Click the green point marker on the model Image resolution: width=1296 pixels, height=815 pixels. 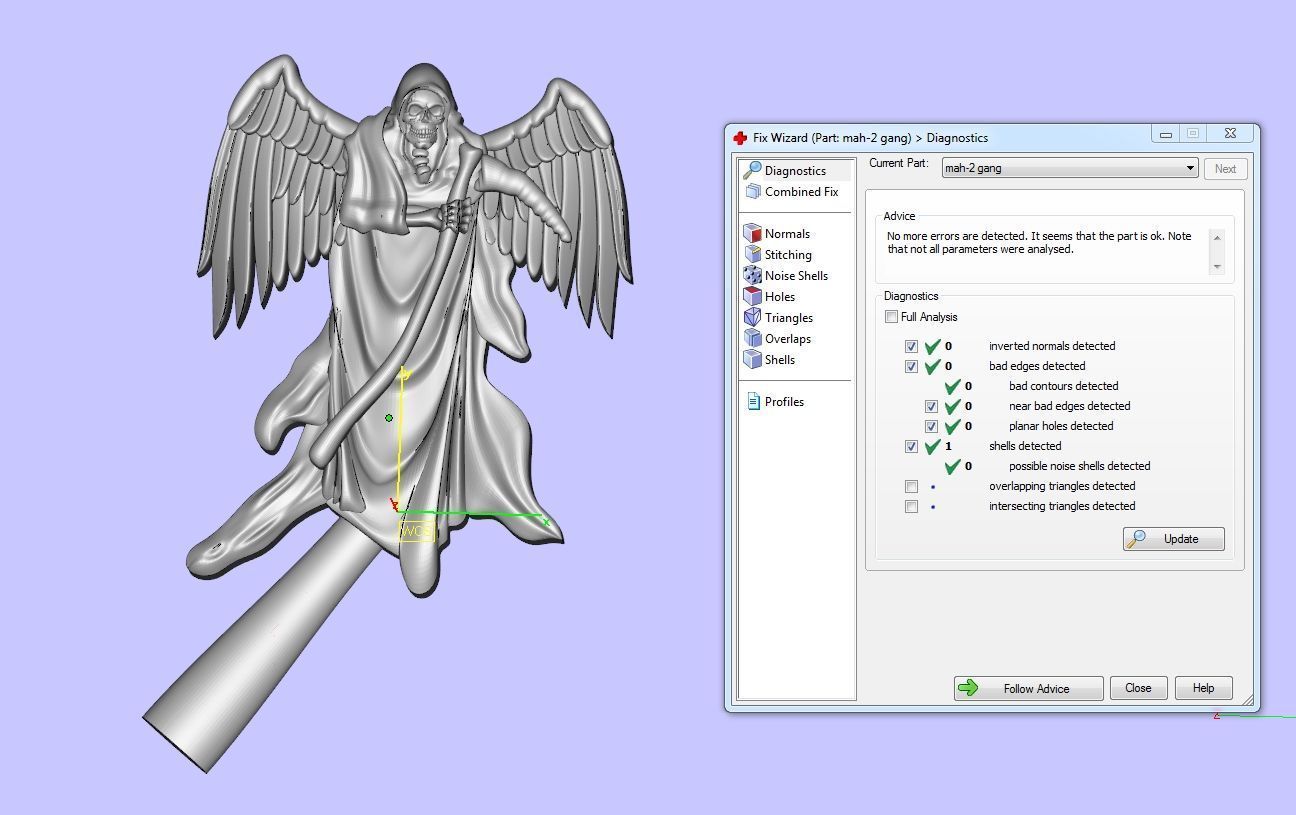(389, 418)
